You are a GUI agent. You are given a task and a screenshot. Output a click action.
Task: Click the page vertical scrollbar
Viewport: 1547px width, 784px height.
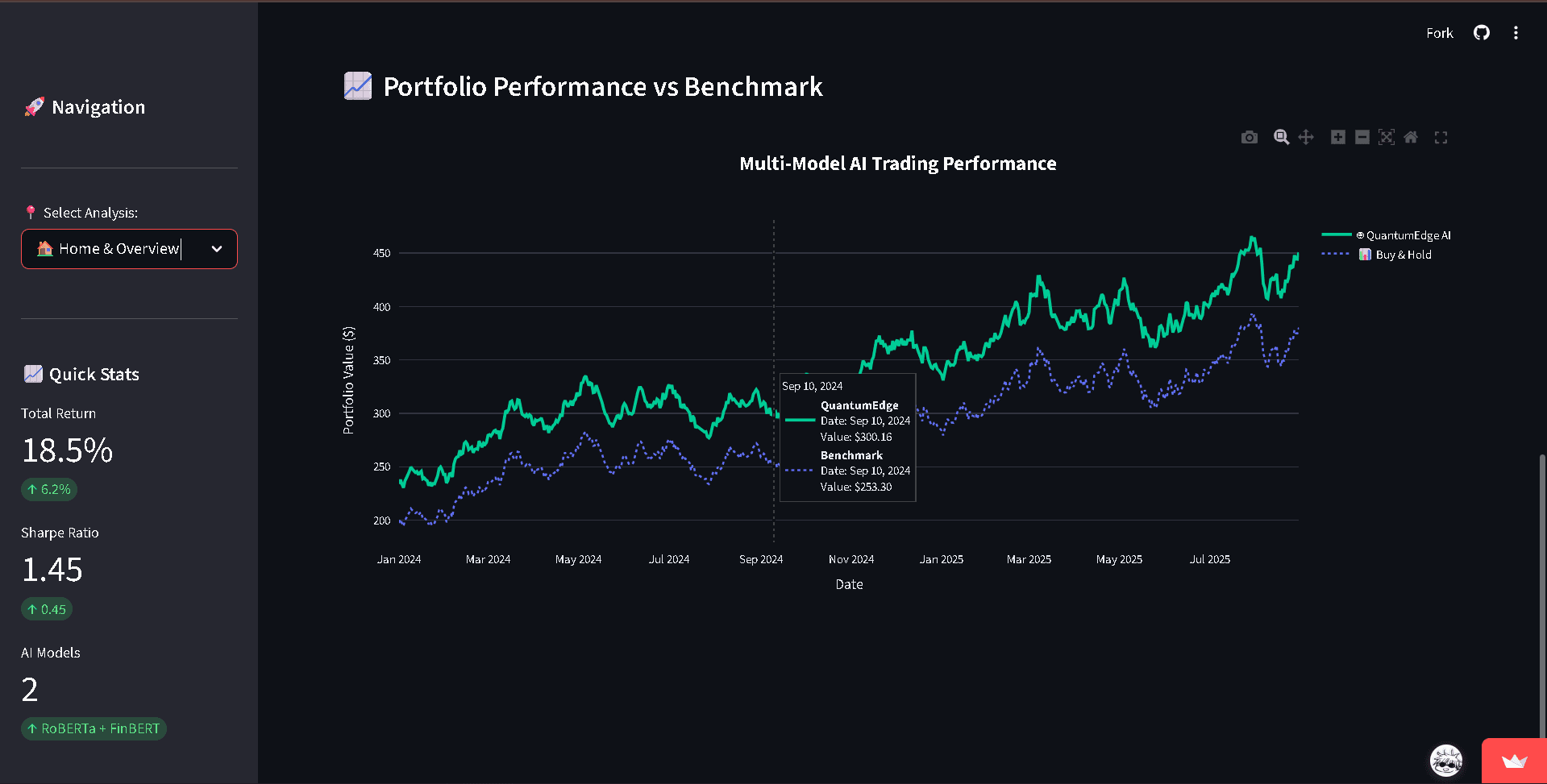click(1542, 596)
